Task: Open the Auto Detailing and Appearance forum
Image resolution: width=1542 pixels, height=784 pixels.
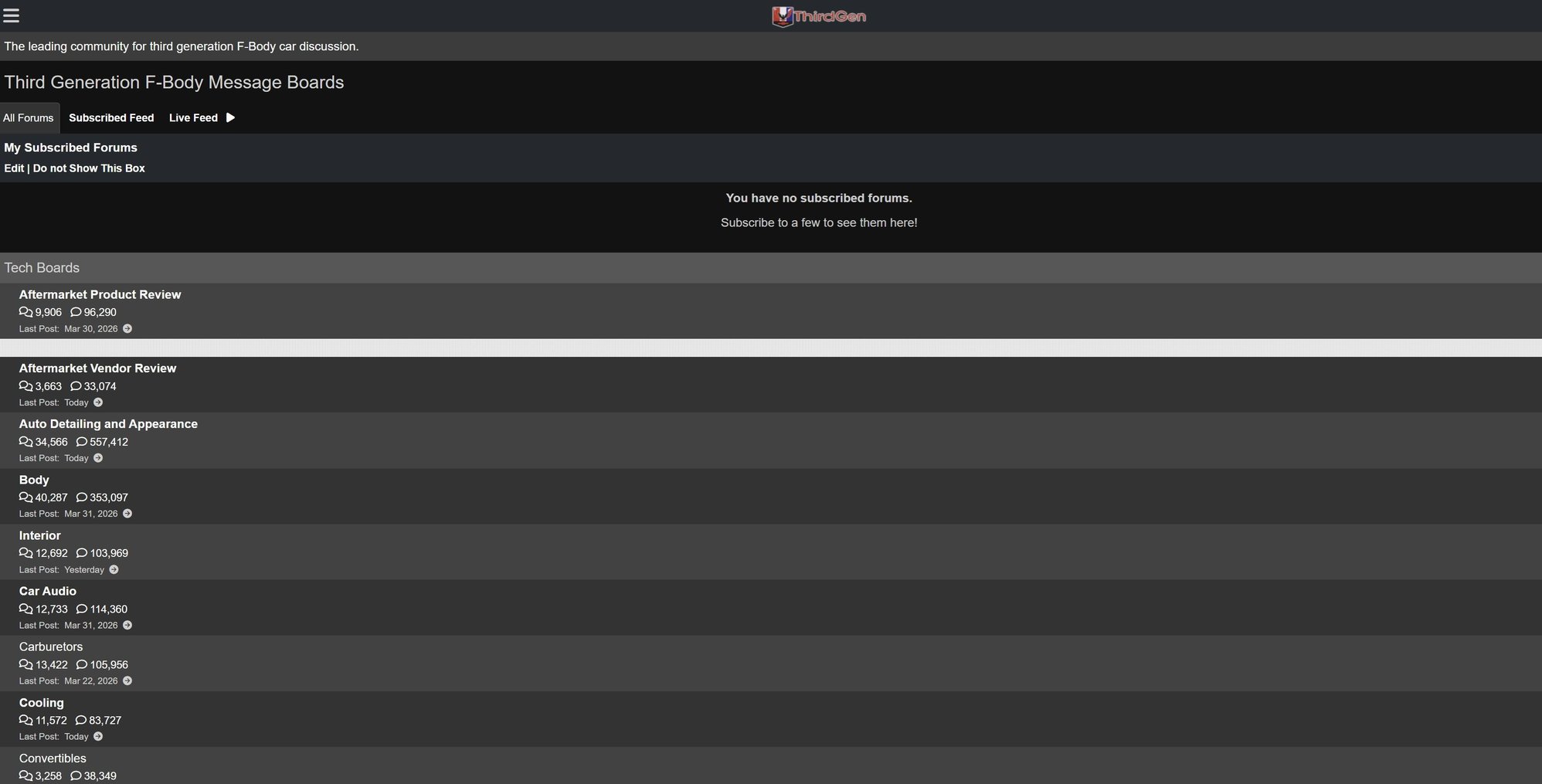Action: click(108, 424)
